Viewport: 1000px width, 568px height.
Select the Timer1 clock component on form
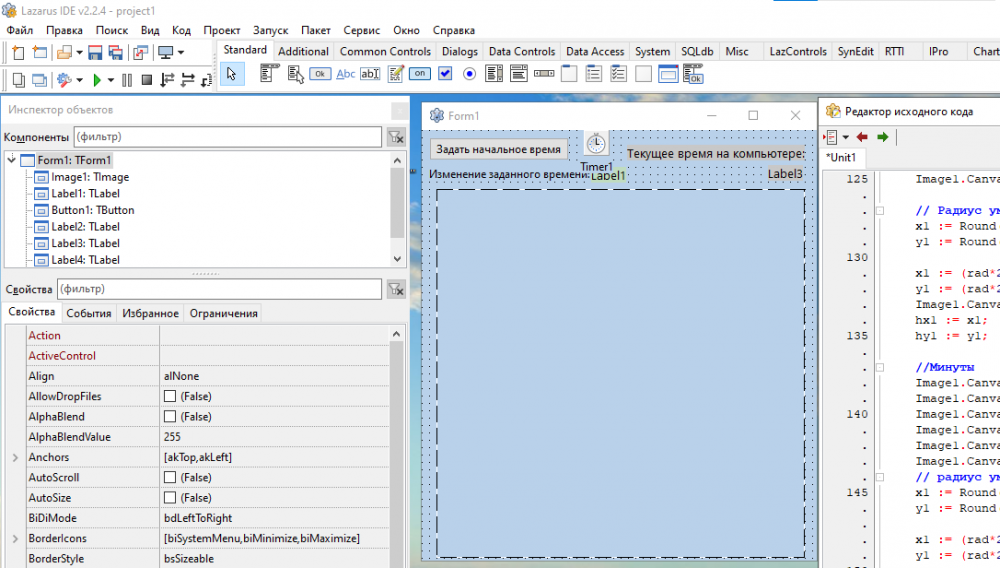pos(596,144)
